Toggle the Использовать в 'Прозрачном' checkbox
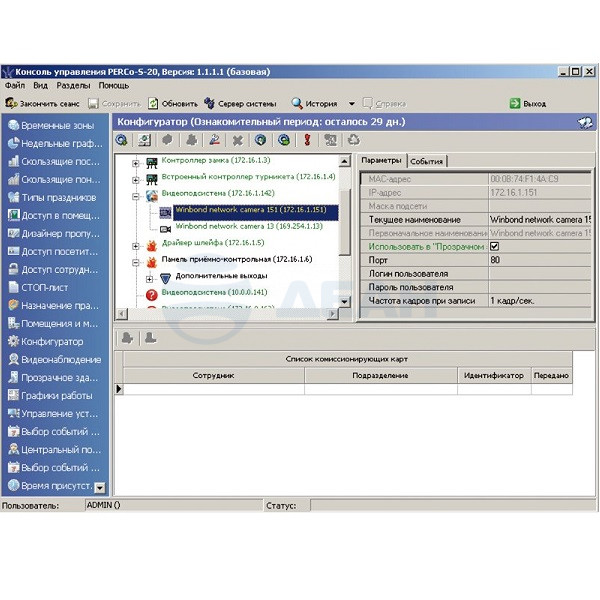The image size is (600, 600). click(494, 246)
